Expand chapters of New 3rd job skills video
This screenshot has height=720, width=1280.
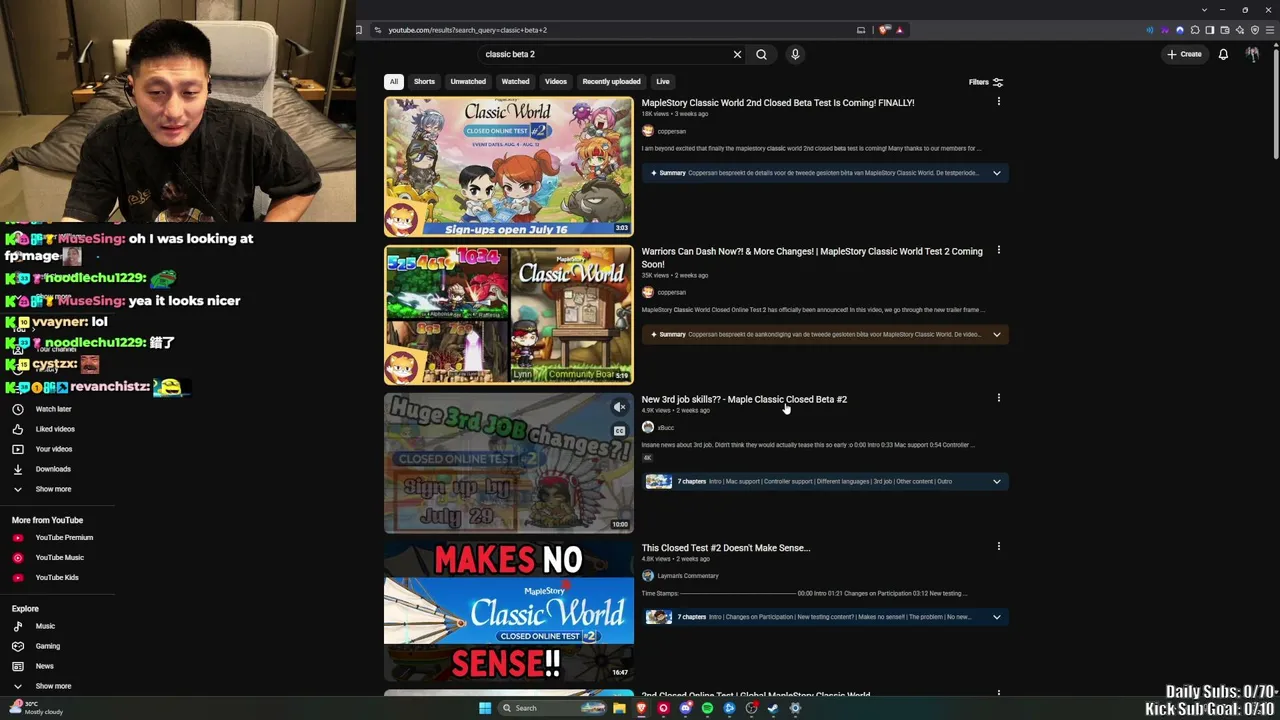click(996, 482)
